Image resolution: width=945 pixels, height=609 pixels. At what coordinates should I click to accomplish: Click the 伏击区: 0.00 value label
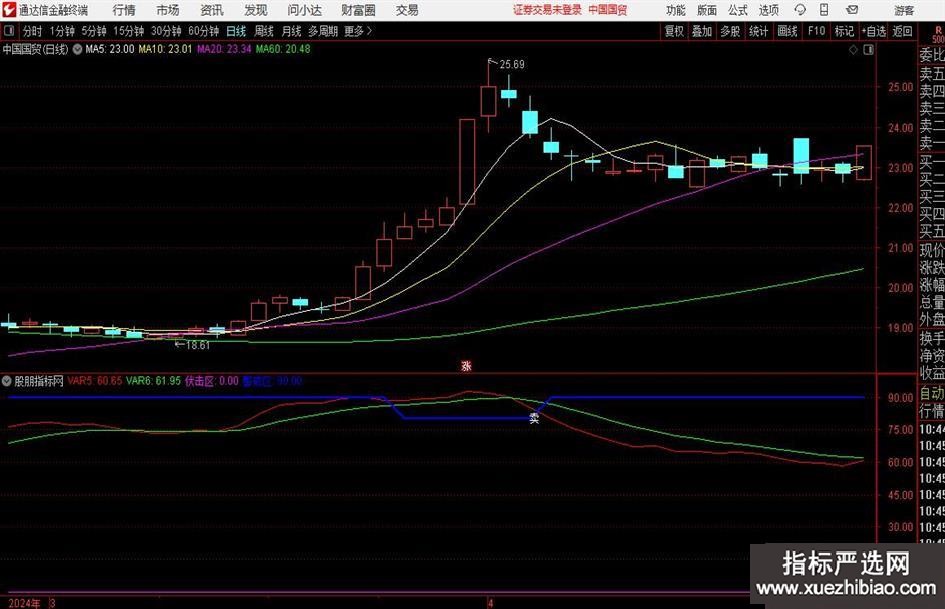(212, 381)
